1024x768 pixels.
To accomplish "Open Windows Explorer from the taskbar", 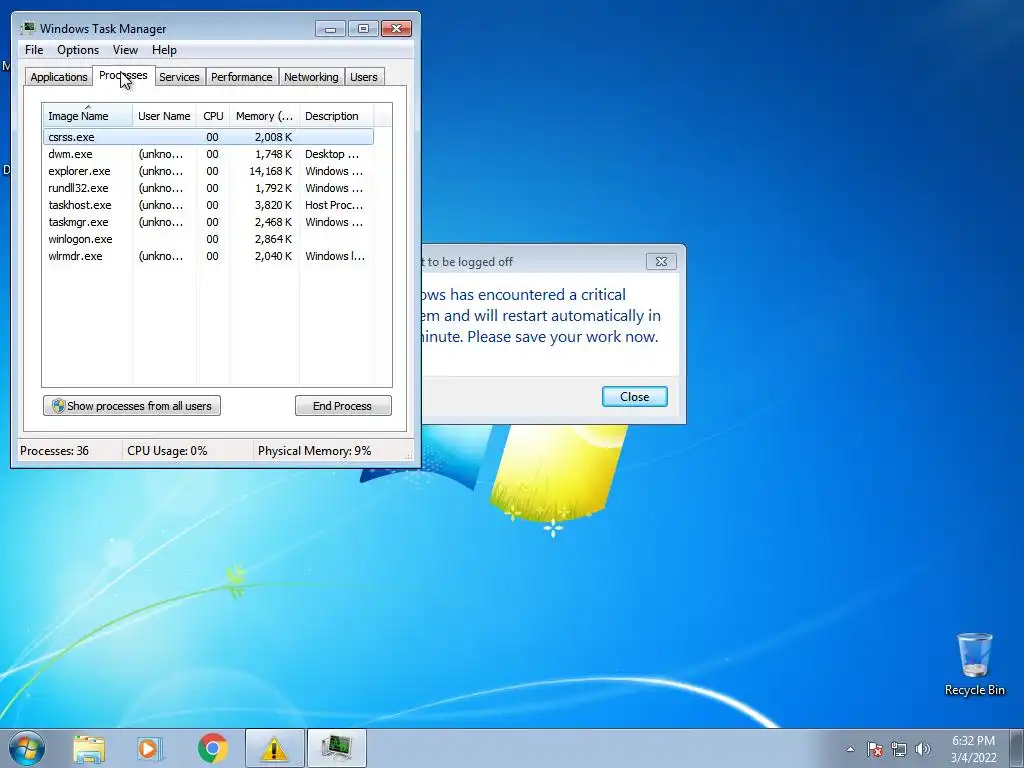I will click(89, 748).
